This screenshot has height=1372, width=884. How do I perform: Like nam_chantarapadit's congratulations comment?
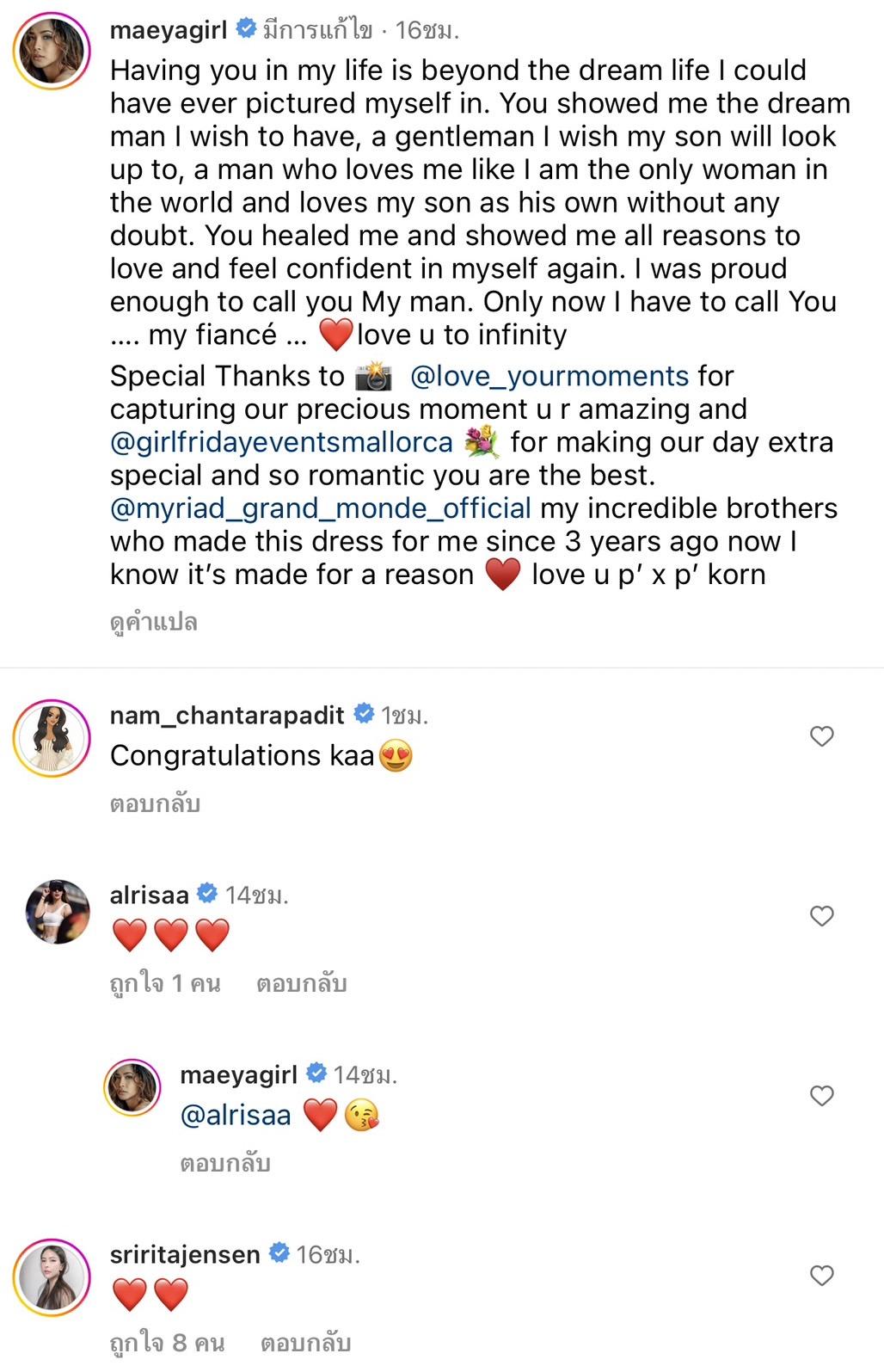click(822, 736)
